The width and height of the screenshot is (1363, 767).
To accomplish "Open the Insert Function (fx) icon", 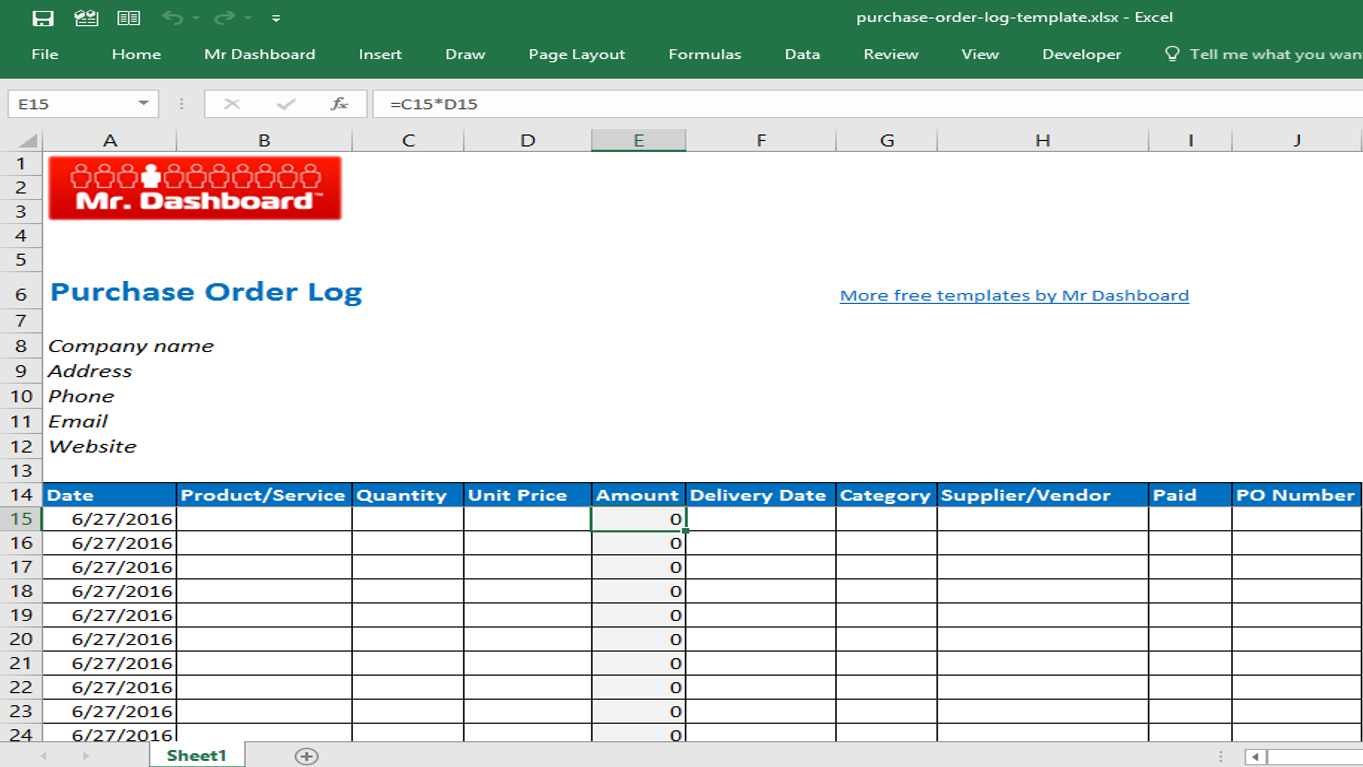I will (x=339, y=102).
